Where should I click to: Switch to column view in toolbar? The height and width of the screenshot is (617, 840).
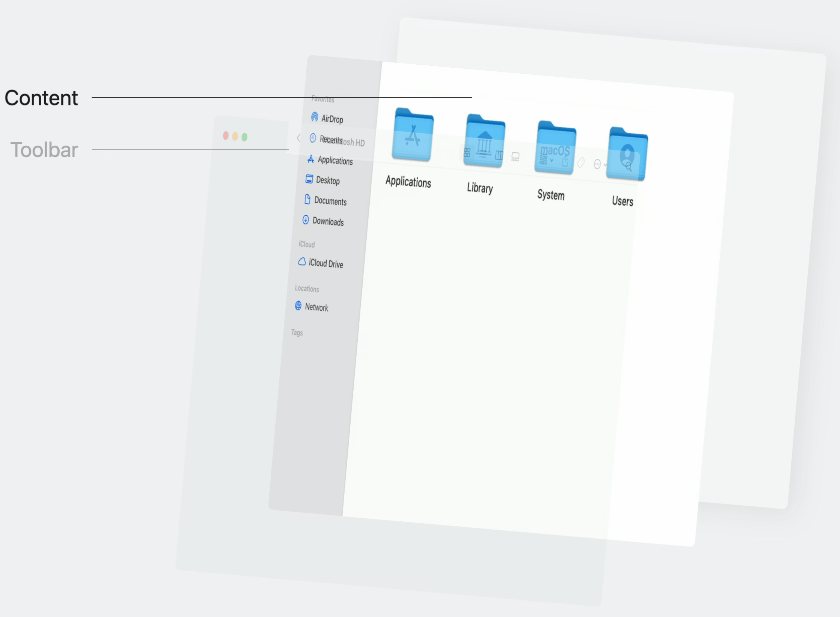tap(499, 155)
